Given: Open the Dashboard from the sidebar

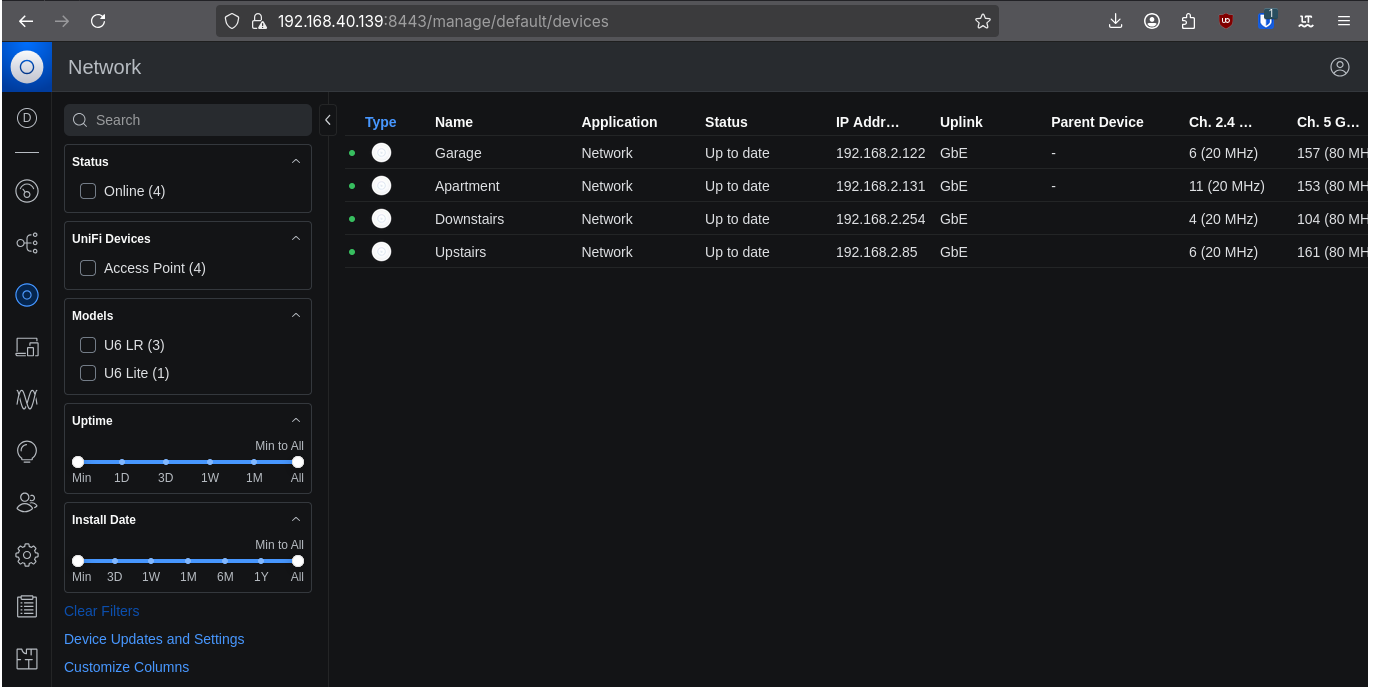Looking at the screenshot, I should tap(27, 118).
